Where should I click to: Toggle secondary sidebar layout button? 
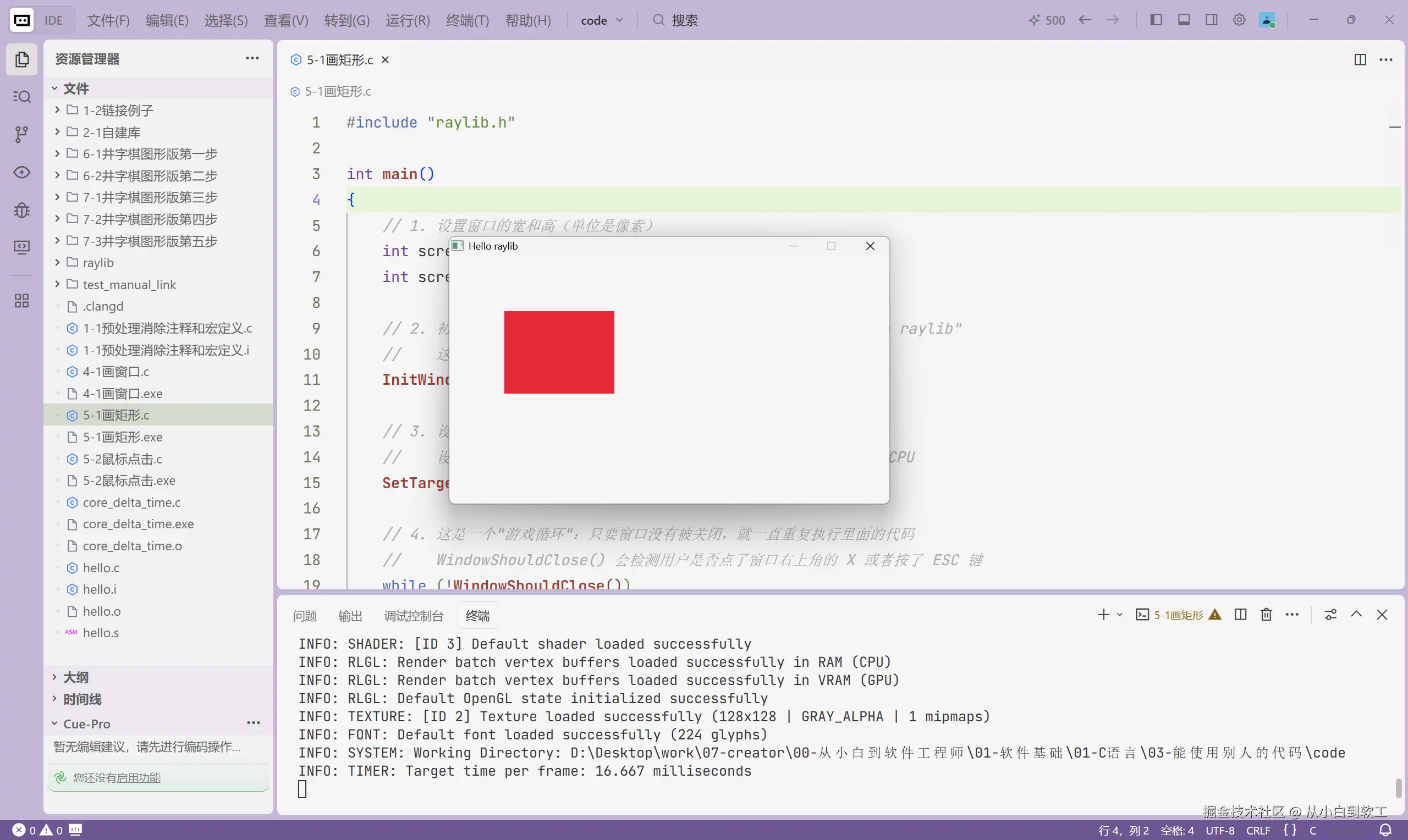click(1212, 20)
